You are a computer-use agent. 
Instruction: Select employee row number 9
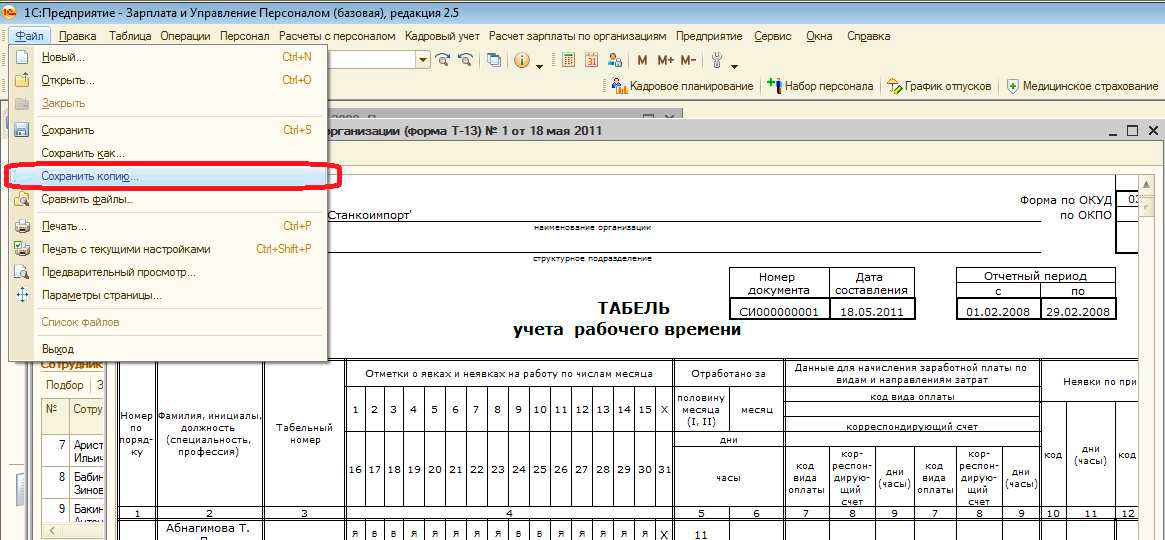74,512
